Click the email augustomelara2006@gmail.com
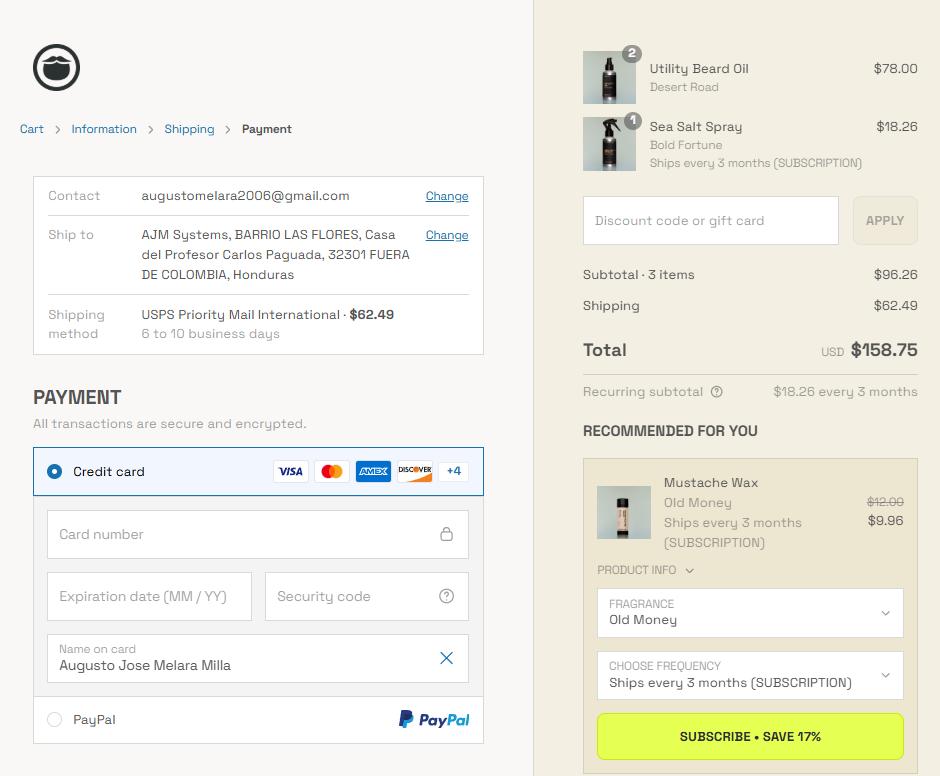The image size is (940, 776). [245, 195]
